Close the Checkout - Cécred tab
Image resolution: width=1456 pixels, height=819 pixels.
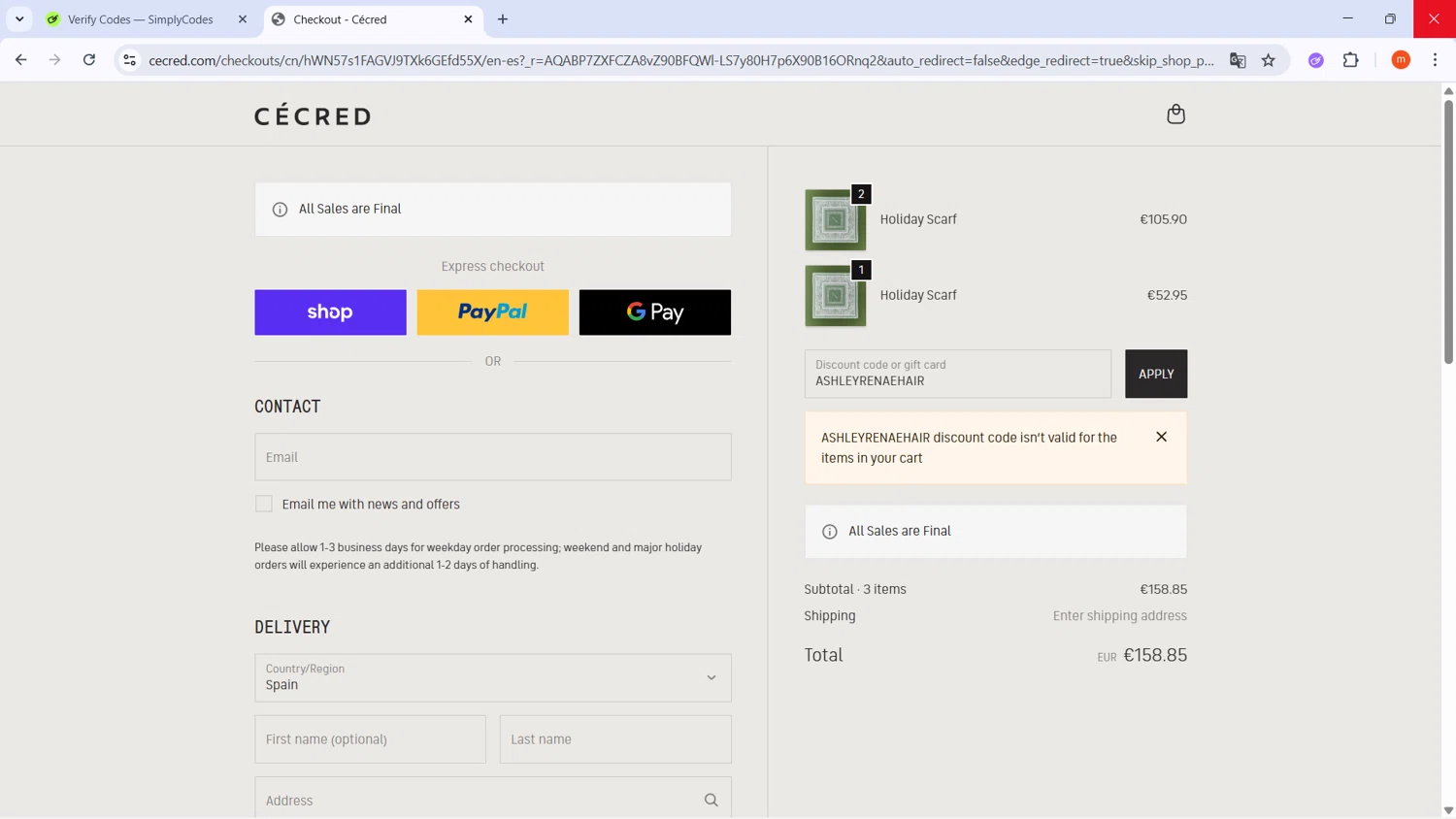pos(468,19)
